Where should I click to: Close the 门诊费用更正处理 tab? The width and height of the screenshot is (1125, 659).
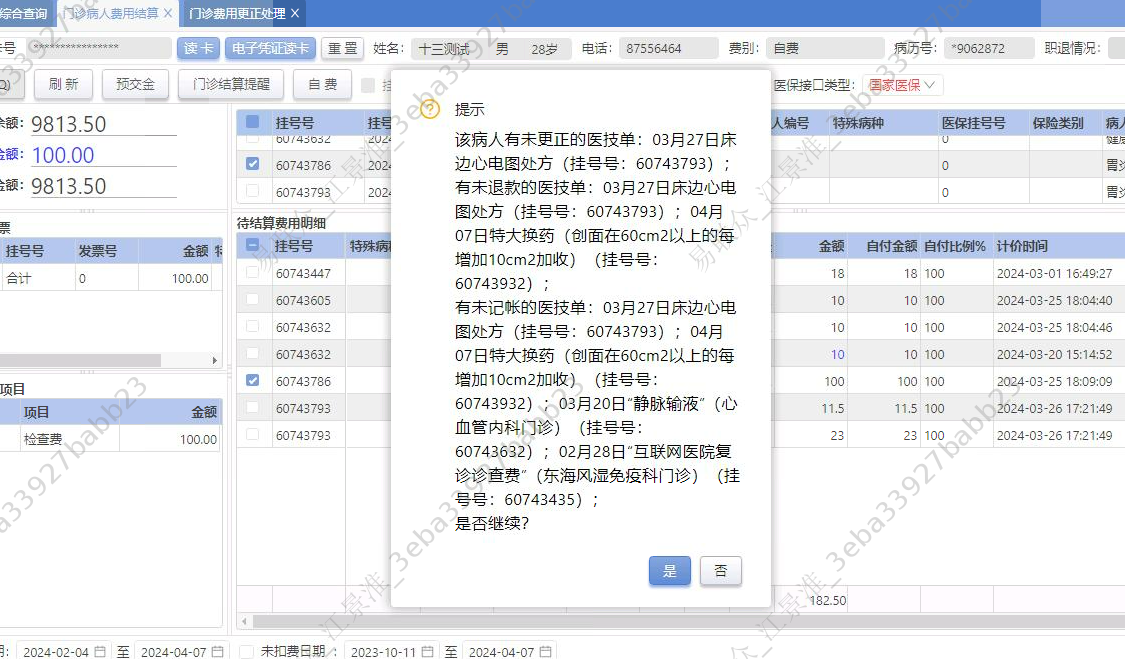pyautogui.click(x=294, y=13)
